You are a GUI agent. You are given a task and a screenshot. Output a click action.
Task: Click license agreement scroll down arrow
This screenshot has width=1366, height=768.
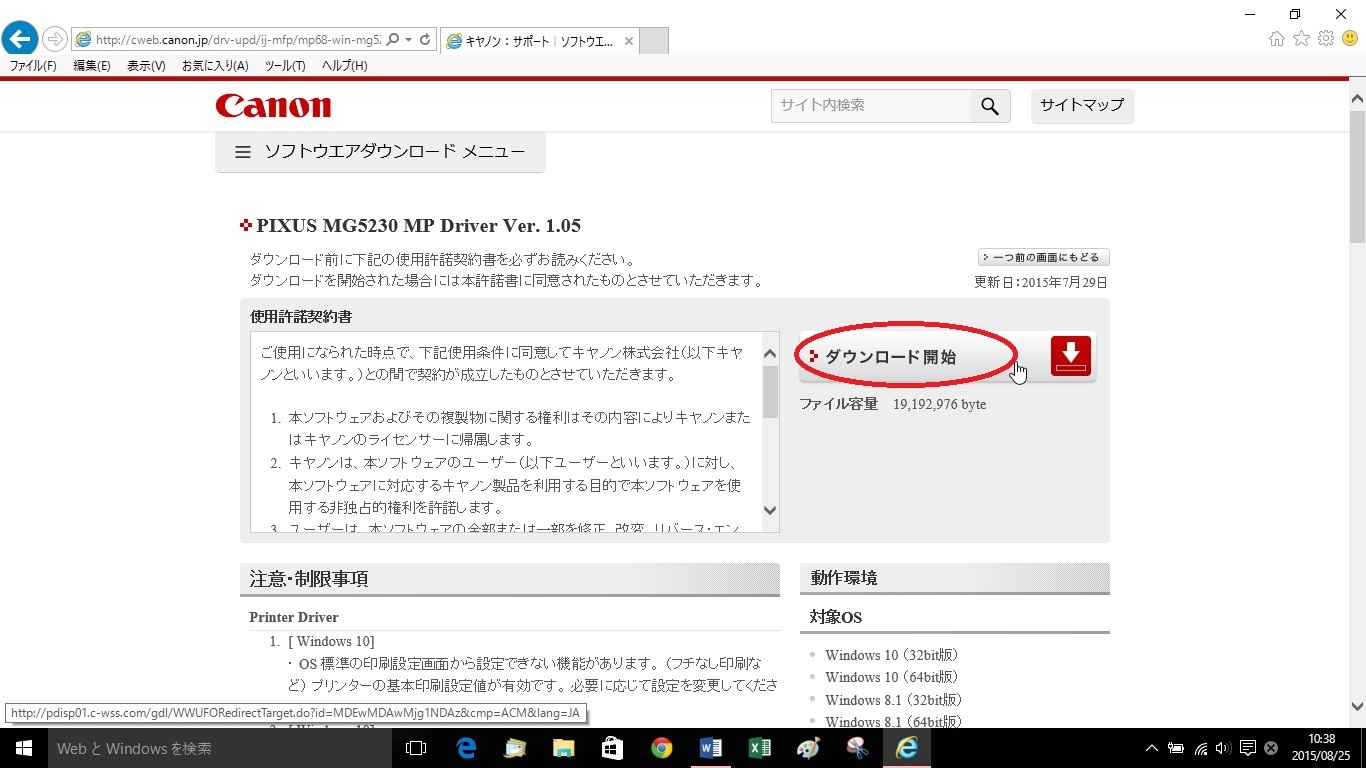pyautogui.click(x=770, y=511)
